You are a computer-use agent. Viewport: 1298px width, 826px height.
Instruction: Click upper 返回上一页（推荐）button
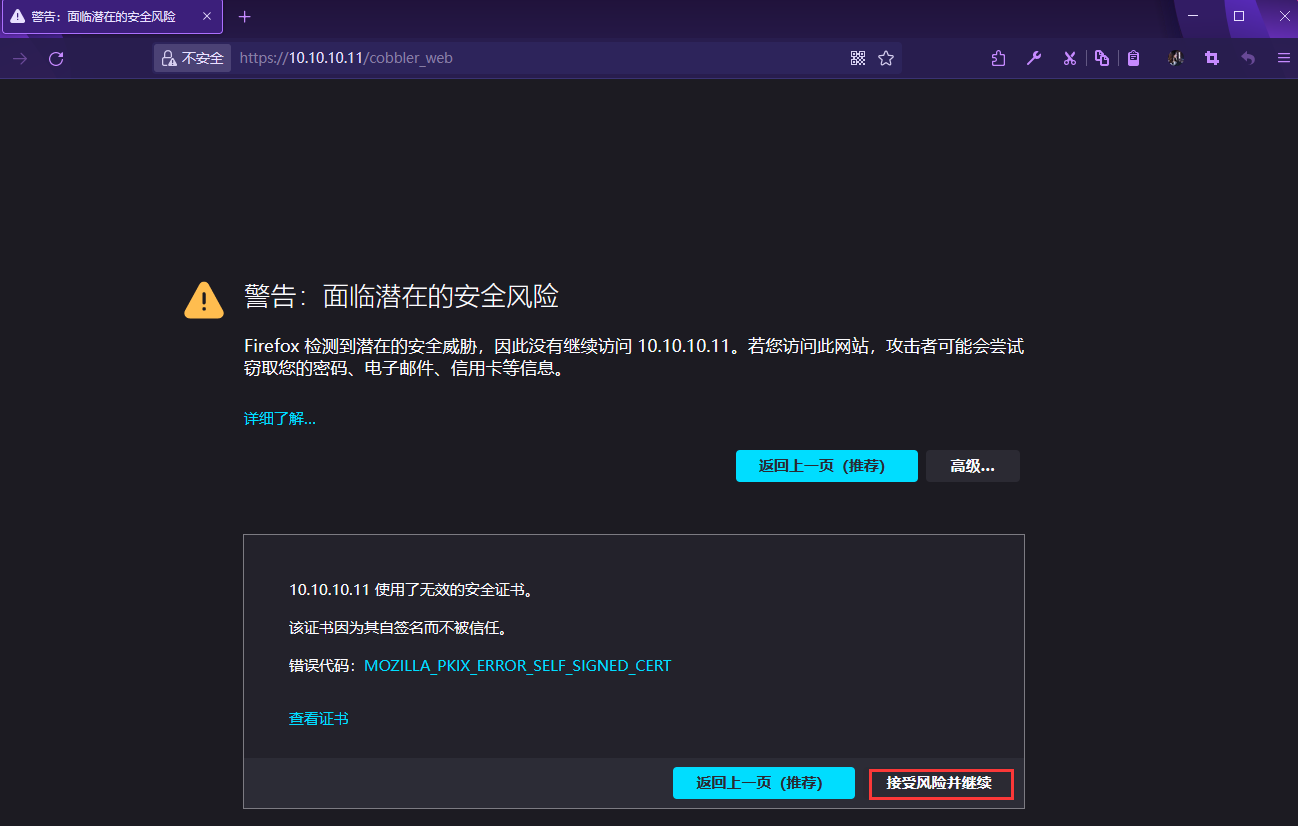click(x=827, y=466)
